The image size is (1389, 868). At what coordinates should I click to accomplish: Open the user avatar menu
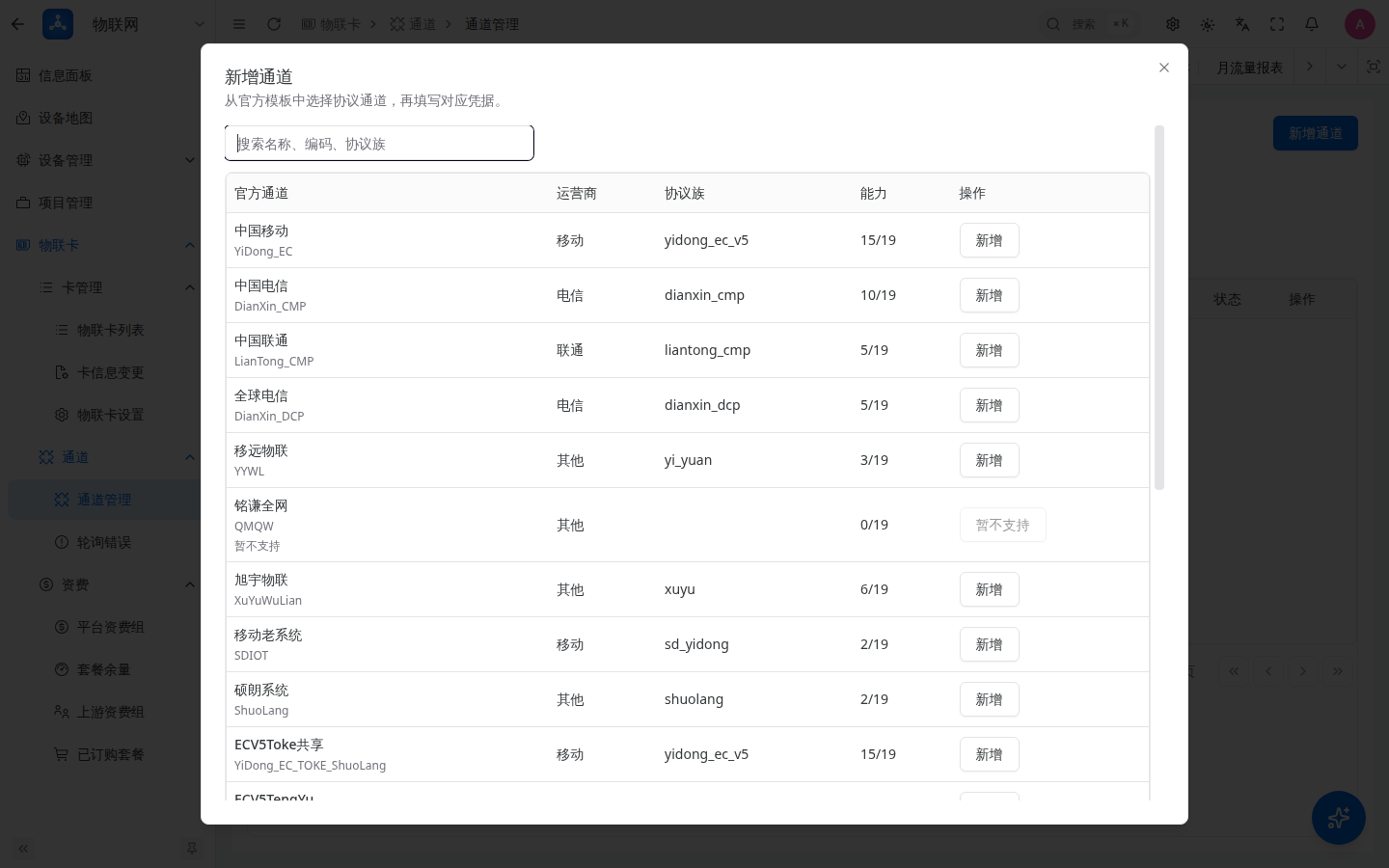pos(1360,24)
